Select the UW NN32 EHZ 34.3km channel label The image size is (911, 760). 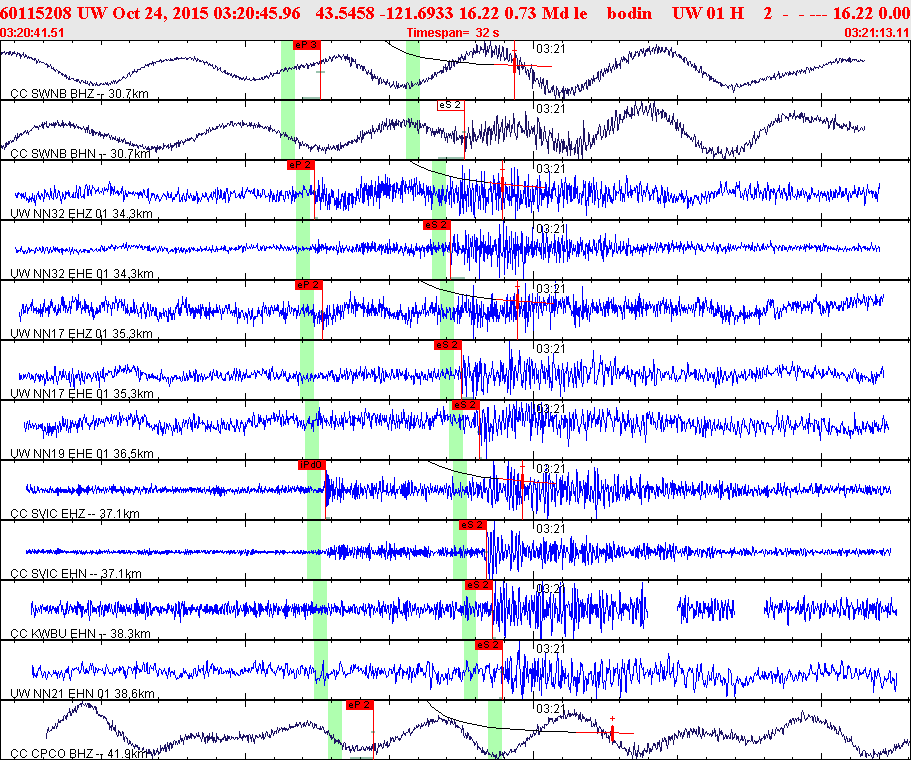pyautogui.click(x=81, y=214)
